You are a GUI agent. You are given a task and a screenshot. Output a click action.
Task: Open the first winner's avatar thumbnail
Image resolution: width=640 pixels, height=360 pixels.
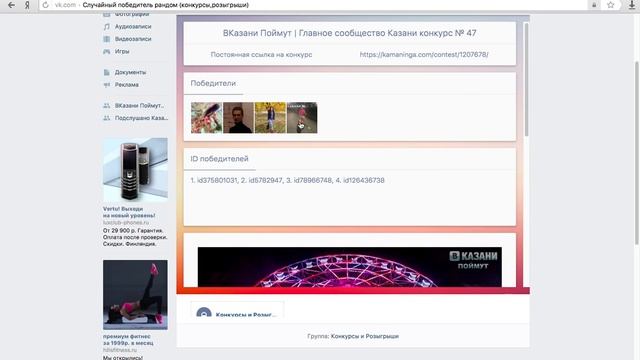pyautogui.click(x=207, y=118)
